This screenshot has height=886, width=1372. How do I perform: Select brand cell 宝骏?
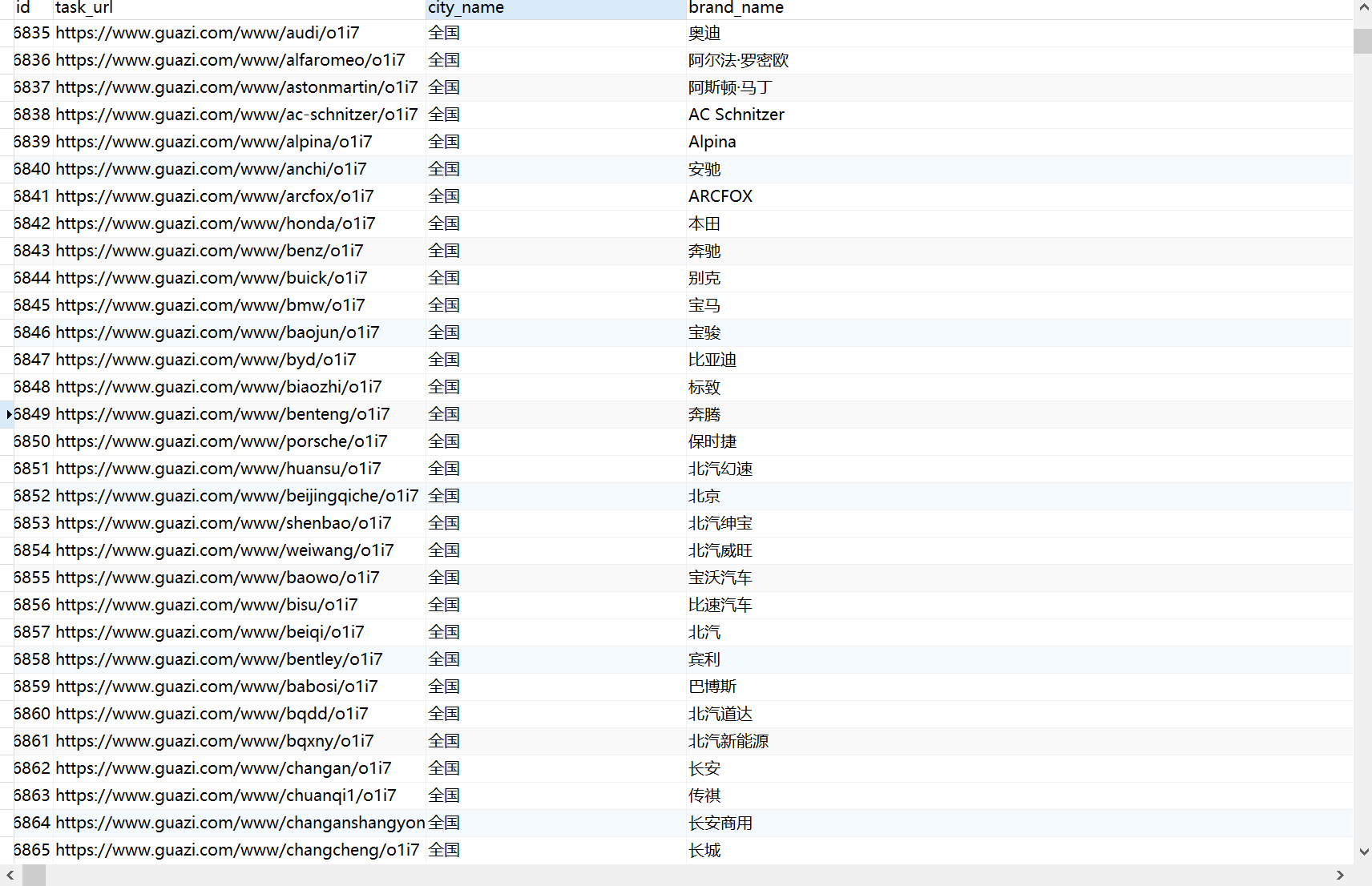click(1019, 332)
